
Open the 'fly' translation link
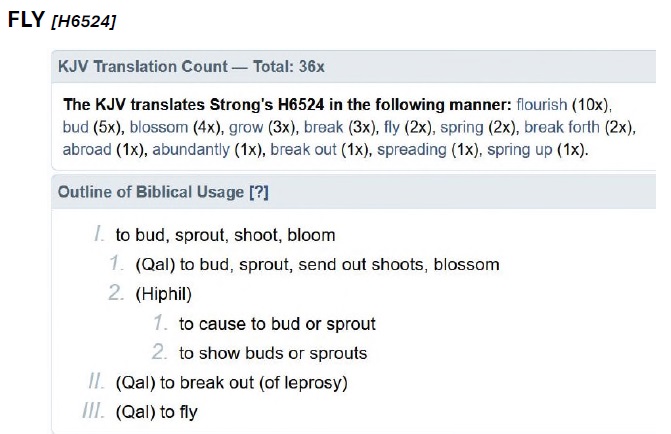pos(392,127)
